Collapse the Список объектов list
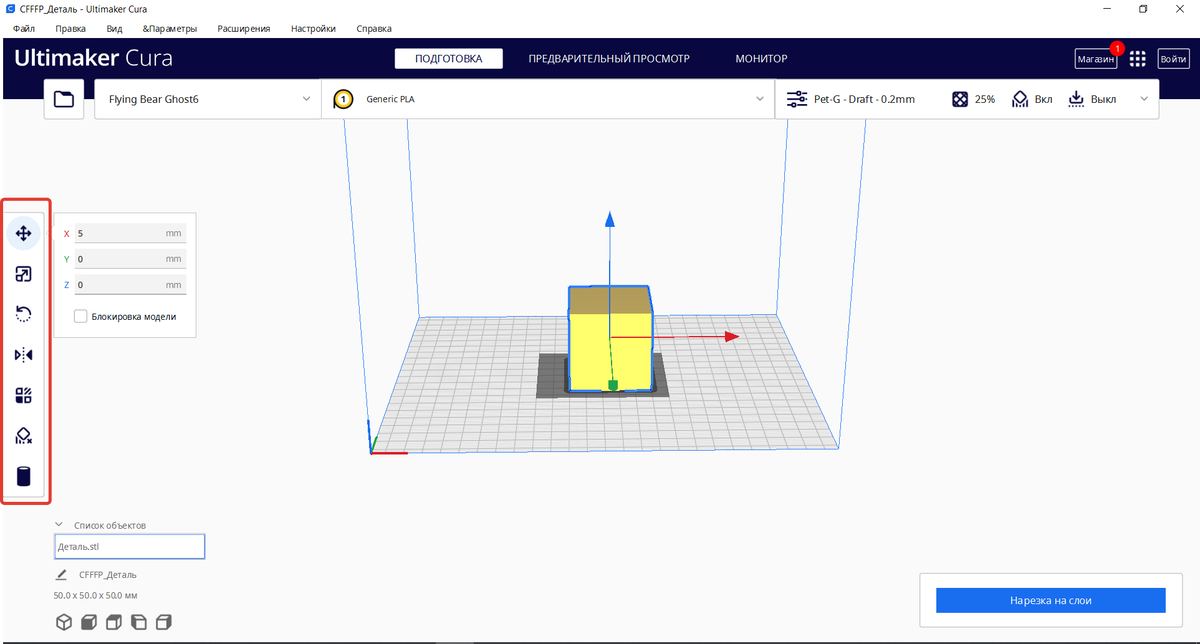Image resolution: width=1200 pixels, height=644 pixels. point(60,524)
